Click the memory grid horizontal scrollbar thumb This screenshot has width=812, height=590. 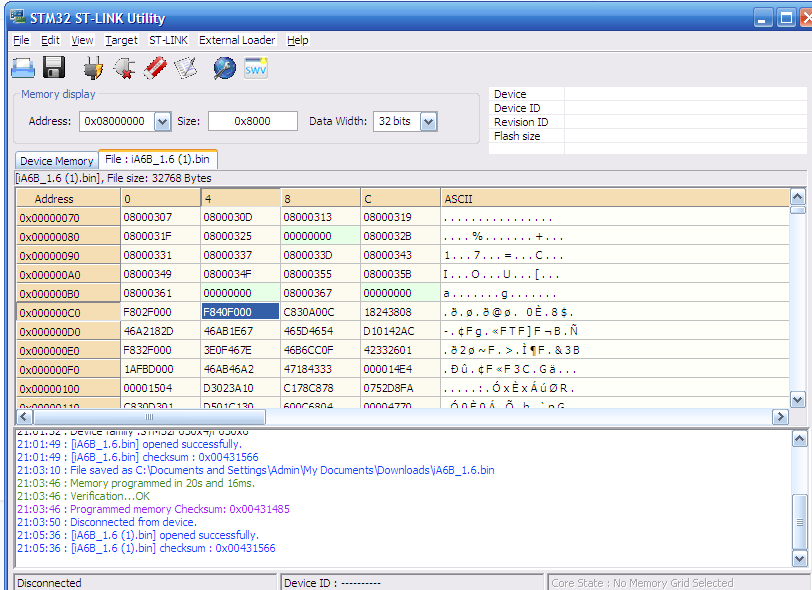pyautogui.click(x=149, y=416)
